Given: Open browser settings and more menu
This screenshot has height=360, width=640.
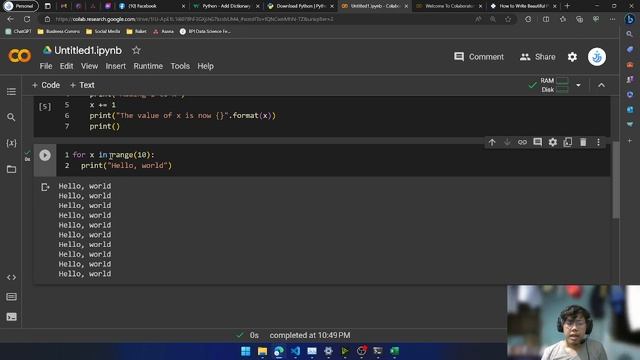Looking at the screenshot, I should pyautogui.click(x=612, y=19).
